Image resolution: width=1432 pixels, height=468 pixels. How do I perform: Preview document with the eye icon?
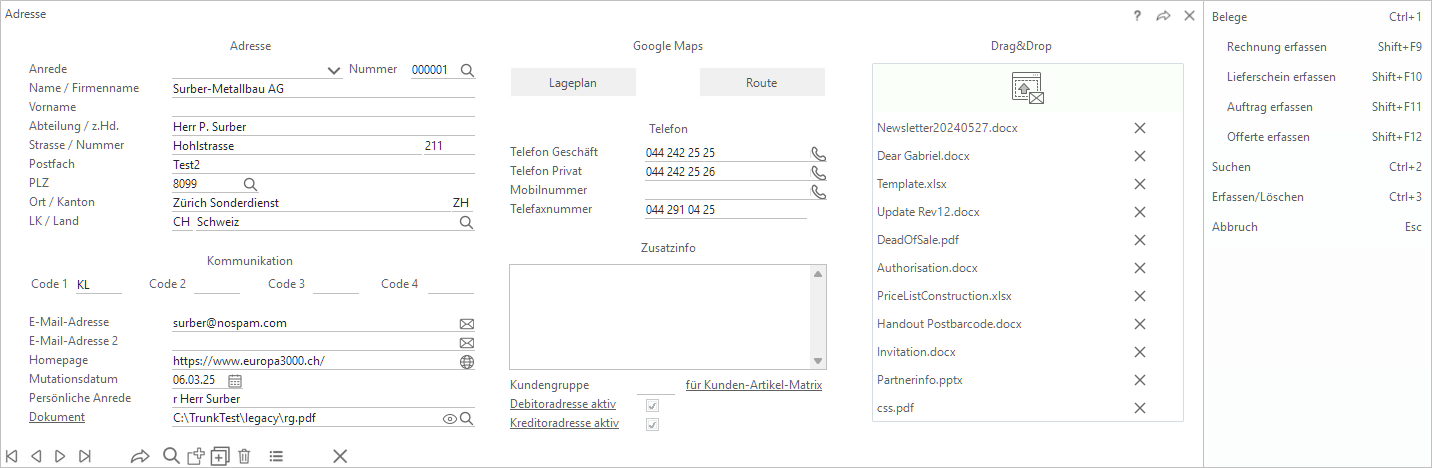(449, 419)
